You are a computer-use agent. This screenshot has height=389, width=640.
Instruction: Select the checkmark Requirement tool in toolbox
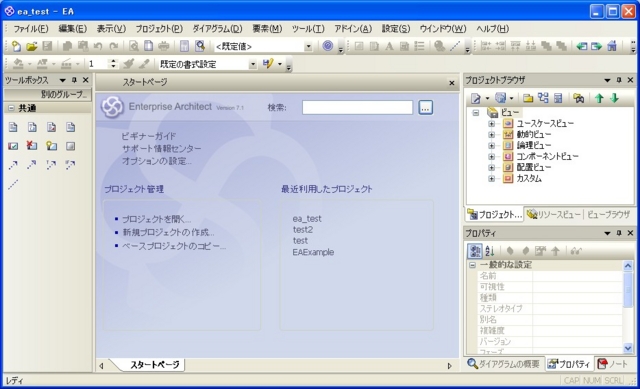pyautogui.click(x=13, y=146)
